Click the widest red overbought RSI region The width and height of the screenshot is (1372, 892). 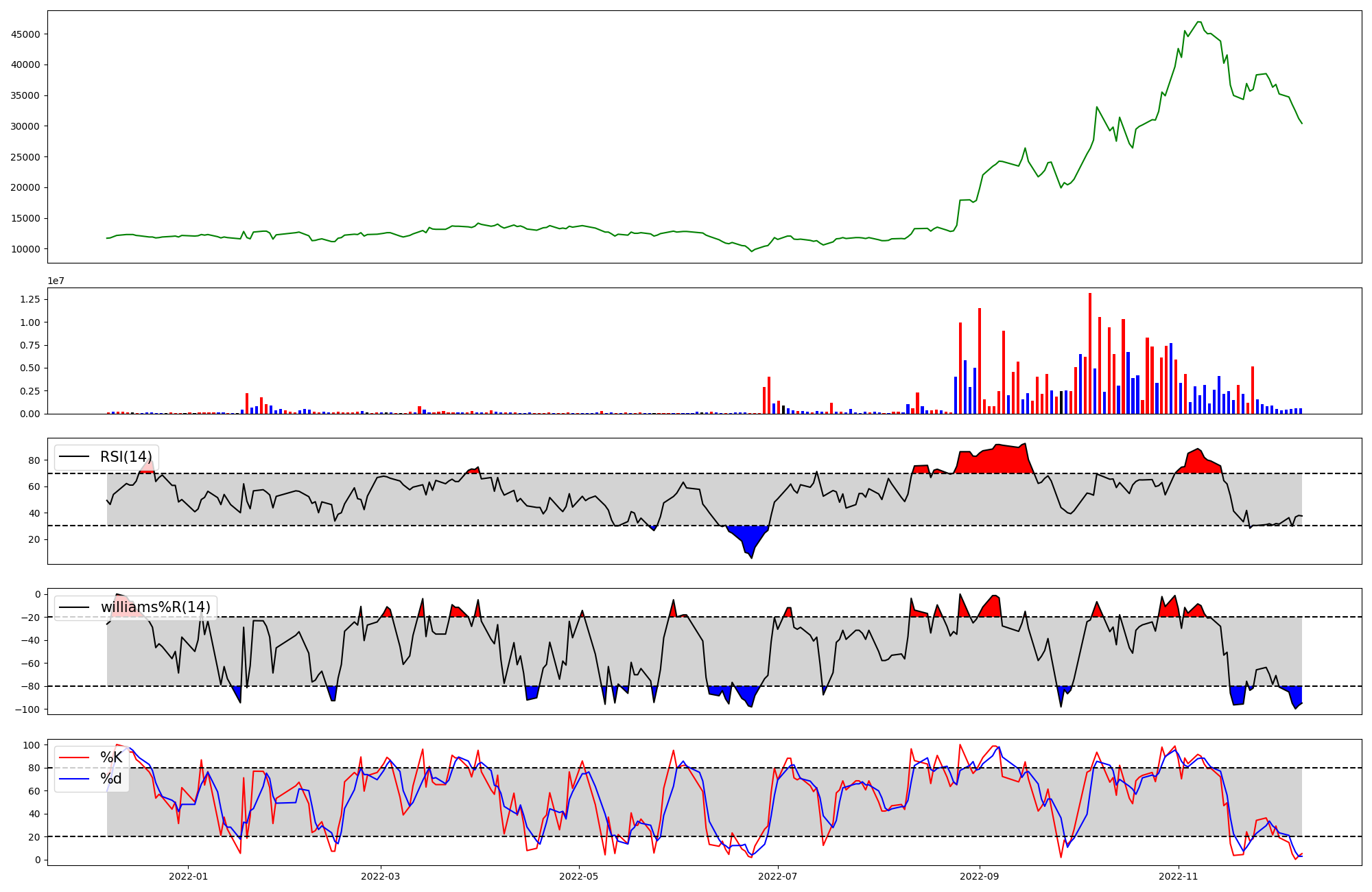coord(995,460)
